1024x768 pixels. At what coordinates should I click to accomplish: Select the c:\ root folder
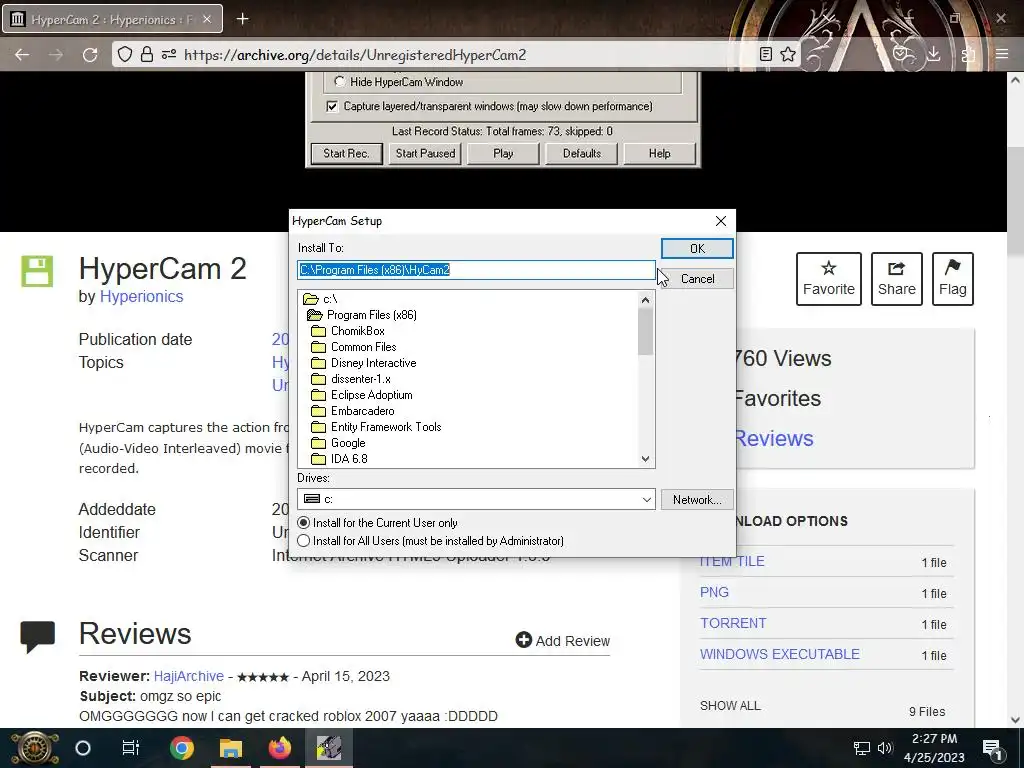[321, 299]
